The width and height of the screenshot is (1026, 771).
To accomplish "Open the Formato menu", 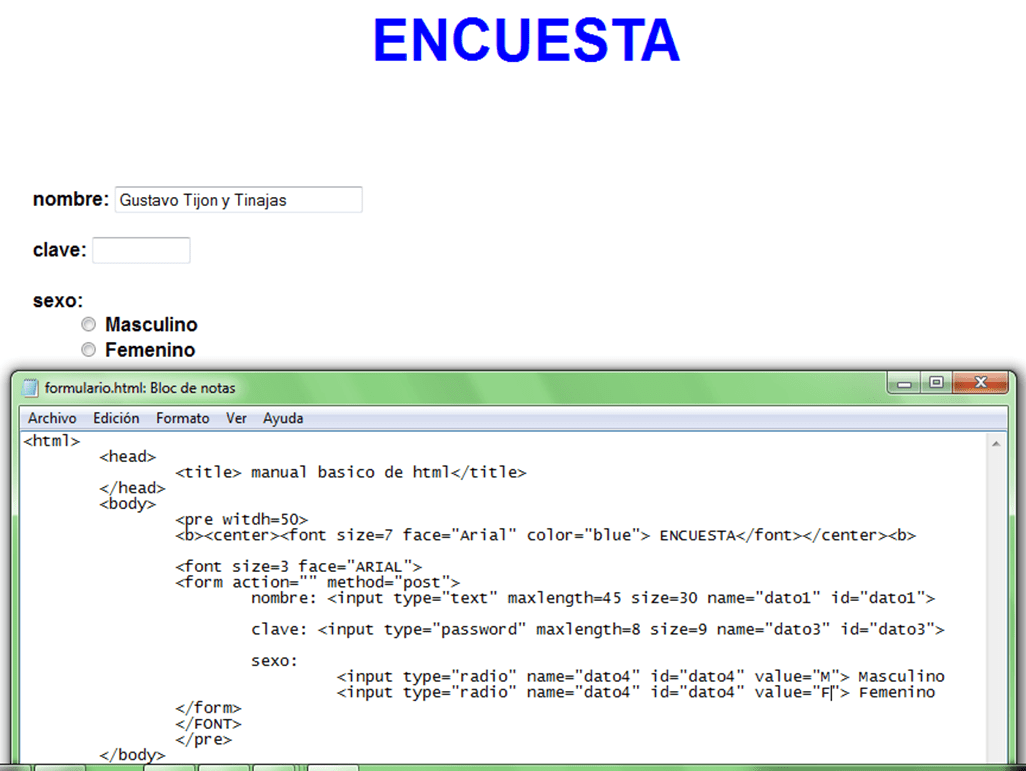I will click(x=182, y=419).
